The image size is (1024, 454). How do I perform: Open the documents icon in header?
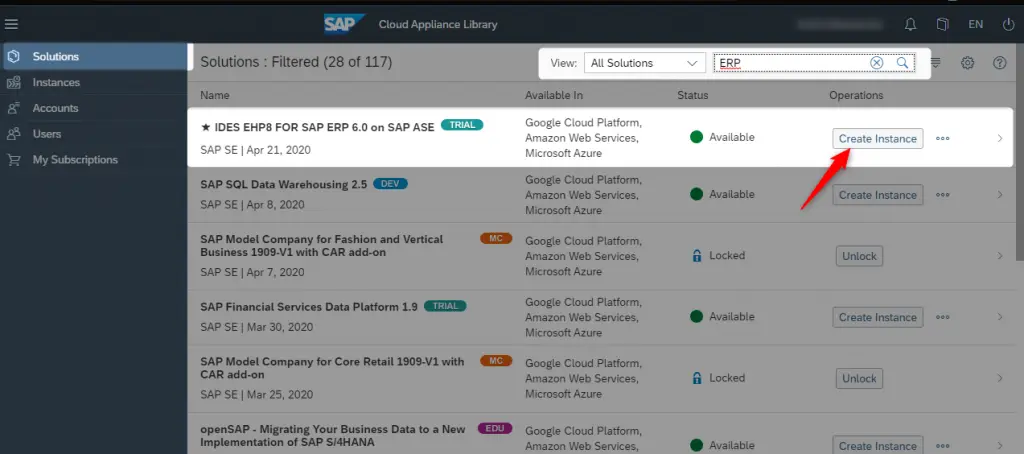[942, 24]
